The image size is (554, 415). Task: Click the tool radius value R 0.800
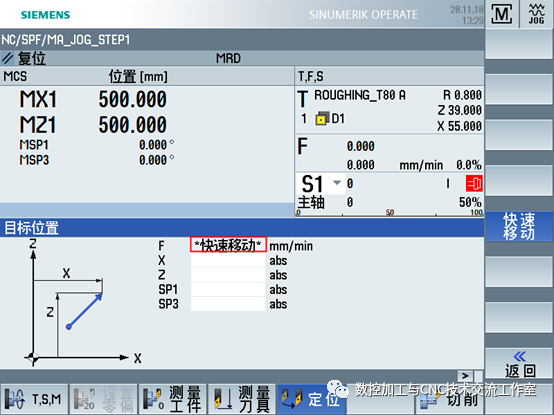pos(462,95)
